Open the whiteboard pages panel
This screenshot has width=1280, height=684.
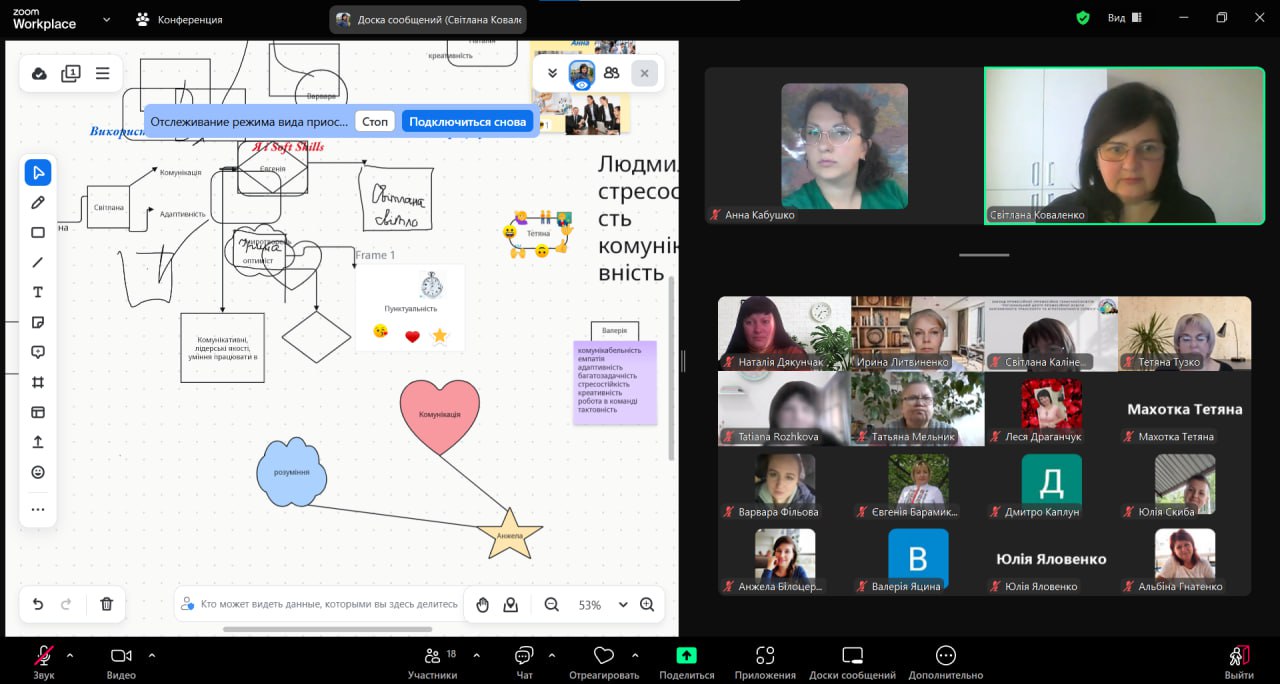click(x=71, y=73)
